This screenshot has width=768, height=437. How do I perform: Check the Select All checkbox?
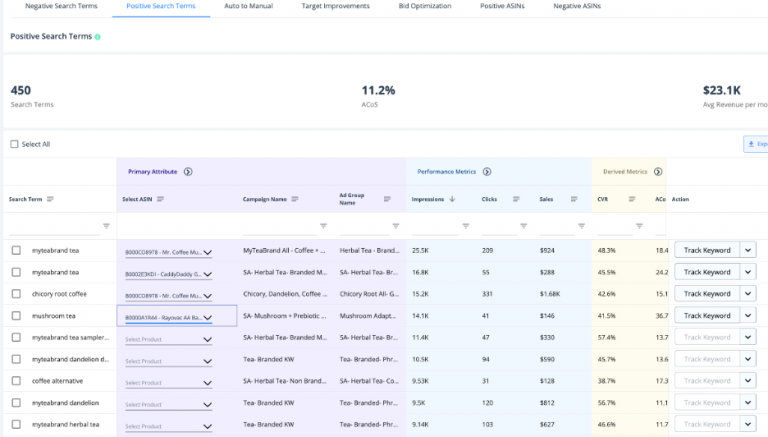14,144
